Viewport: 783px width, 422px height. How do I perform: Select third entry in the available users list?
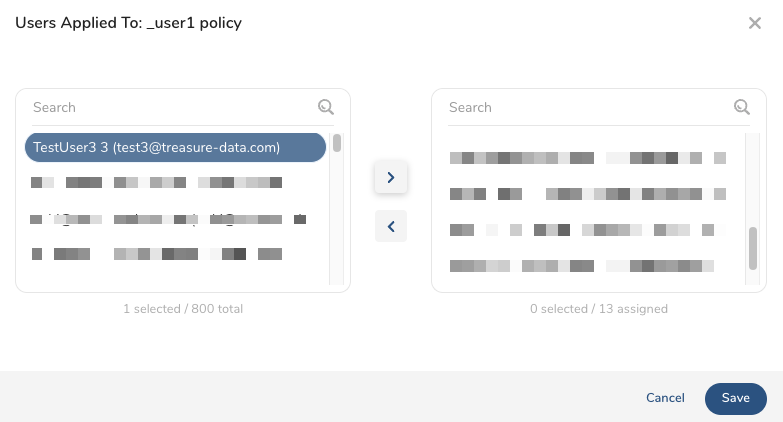pos(168,218)
